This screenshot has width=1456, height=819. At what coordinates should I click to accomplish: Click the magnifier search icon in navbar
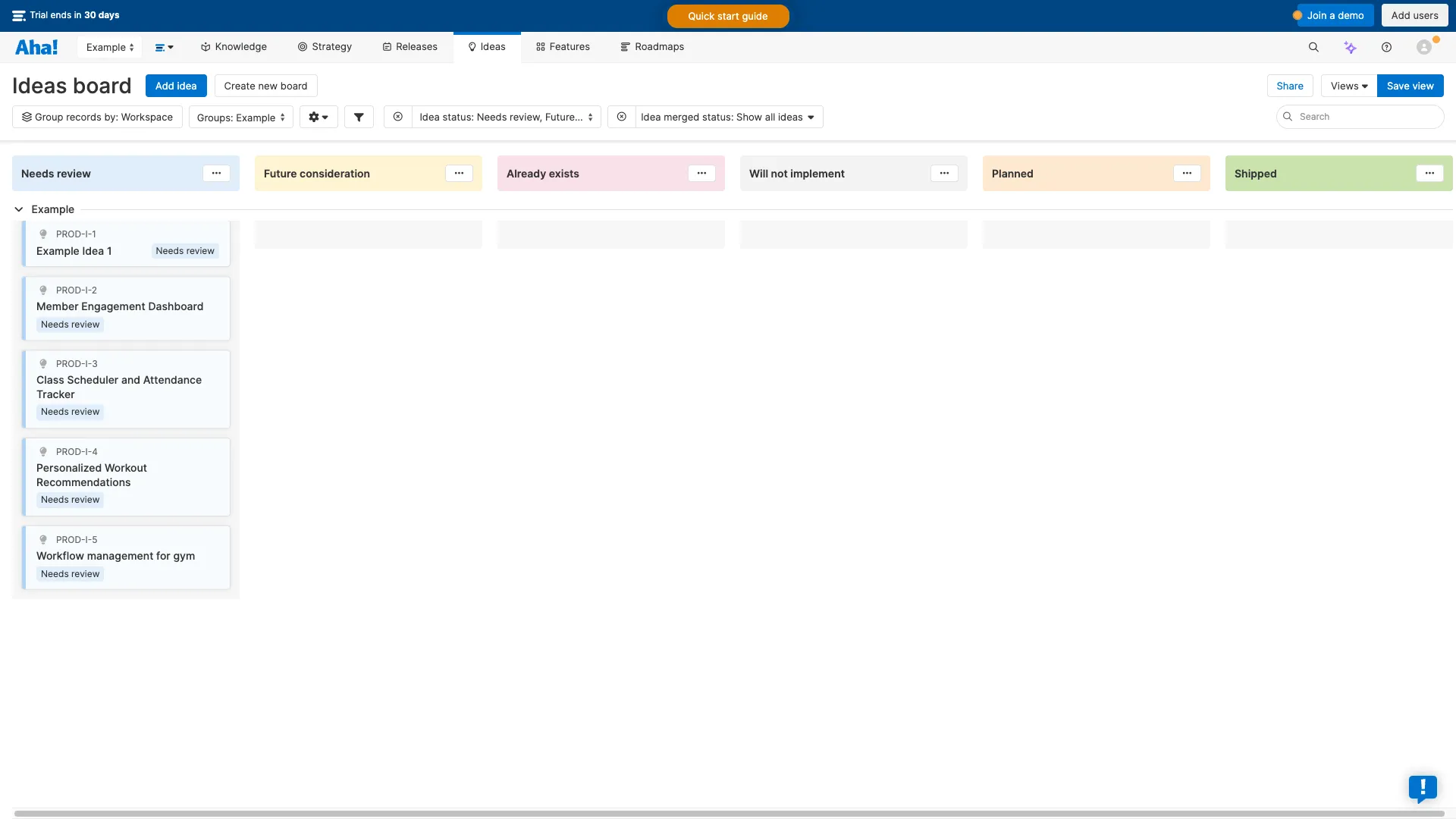point(1313,47)
